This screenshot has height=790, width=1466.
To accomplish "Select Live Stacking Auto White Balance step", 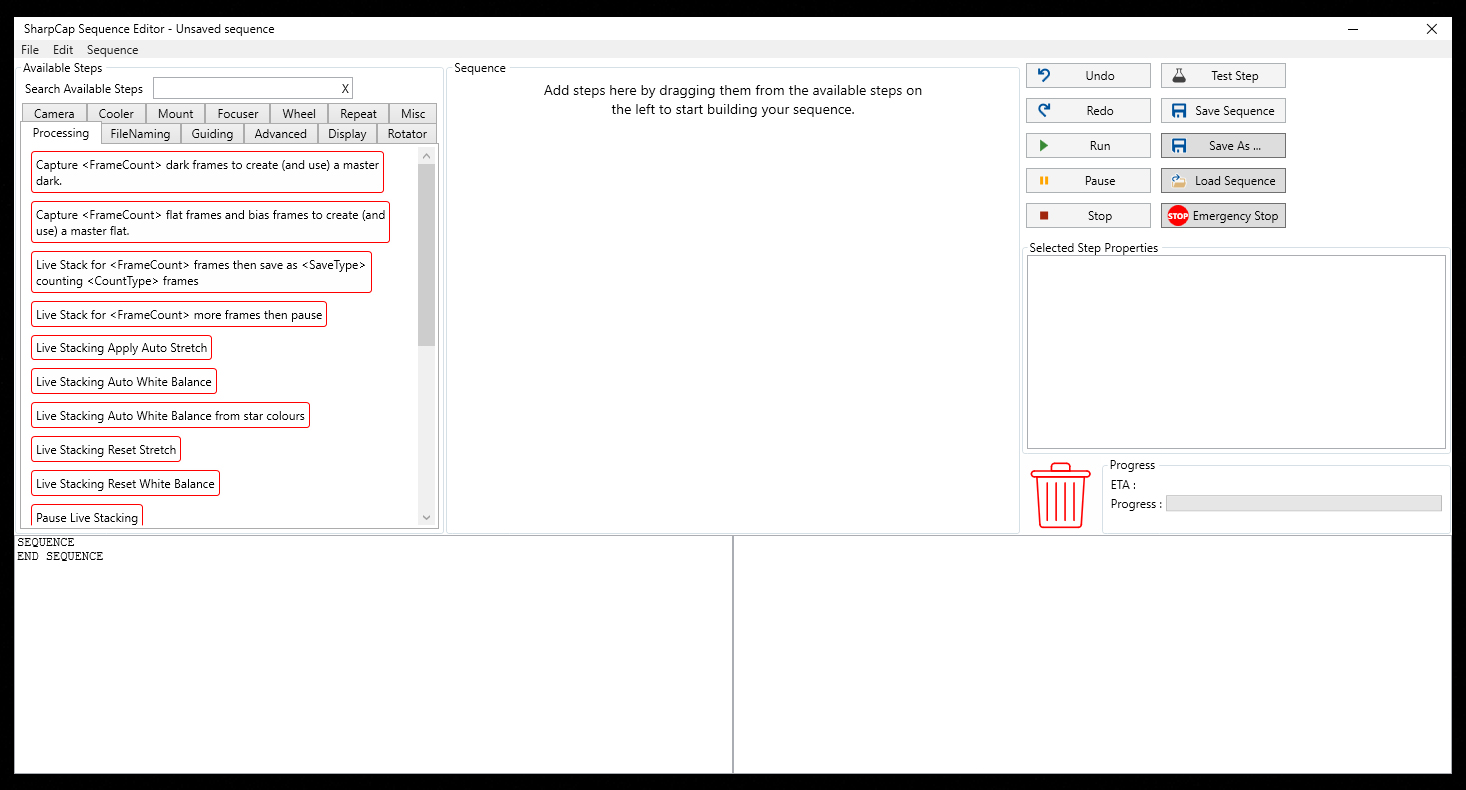I will [x=124, y=382].
